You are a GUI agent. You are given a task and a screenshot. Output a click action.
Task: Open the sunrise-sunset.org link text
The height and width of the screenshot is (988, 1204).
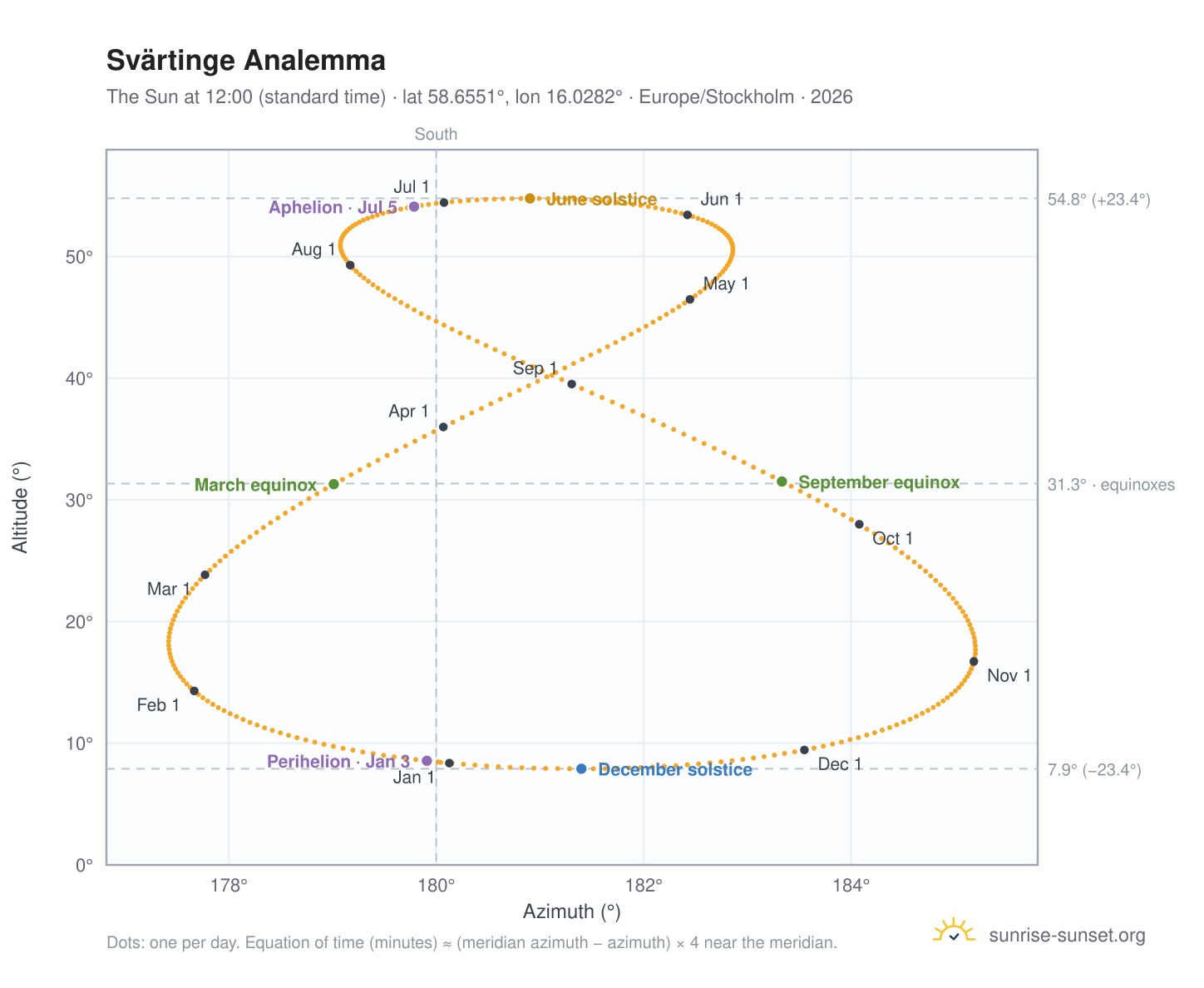click(x=1067, y=936)
